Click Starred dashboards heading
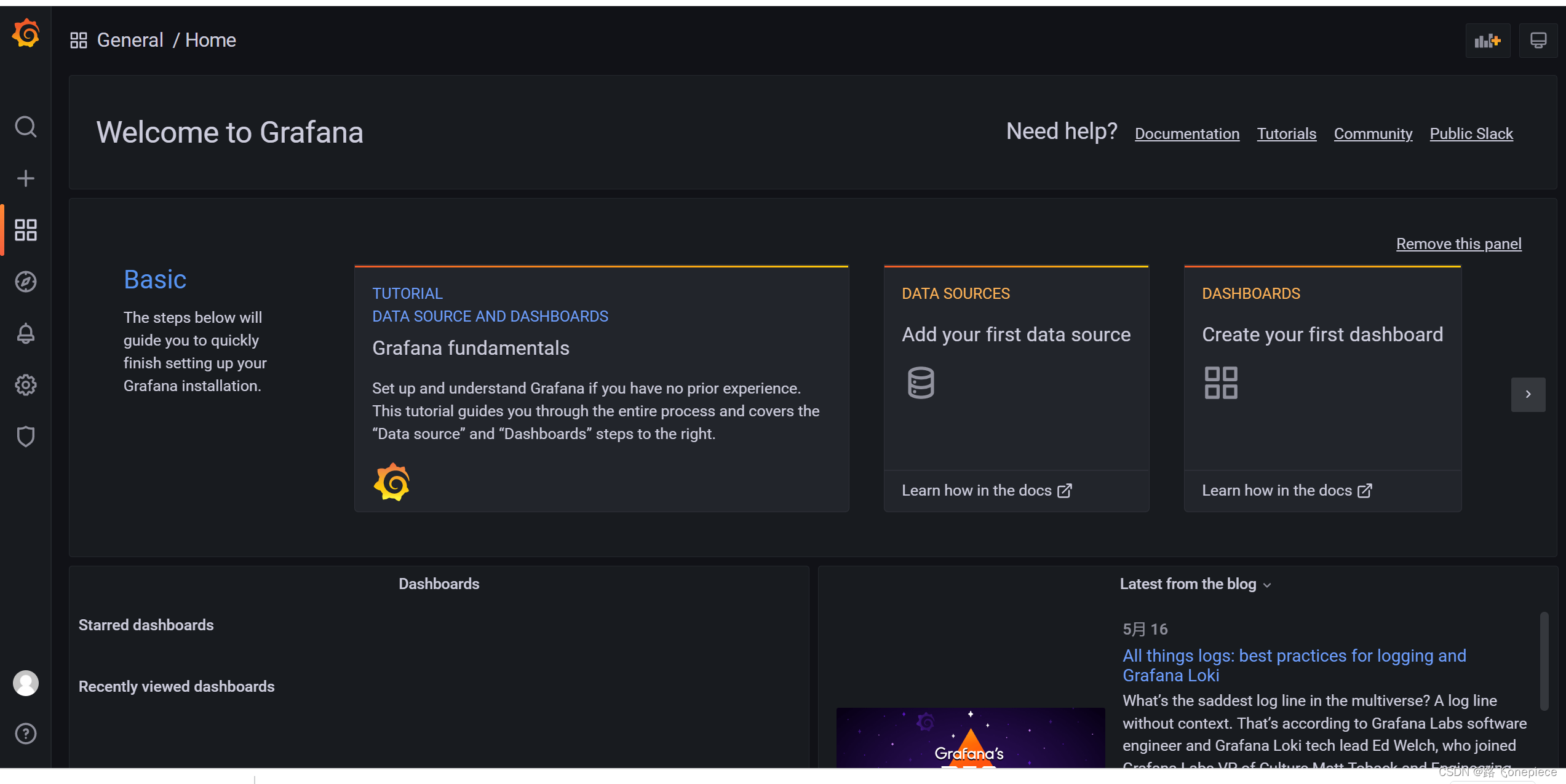1566x784 pixels. point(146,625)
